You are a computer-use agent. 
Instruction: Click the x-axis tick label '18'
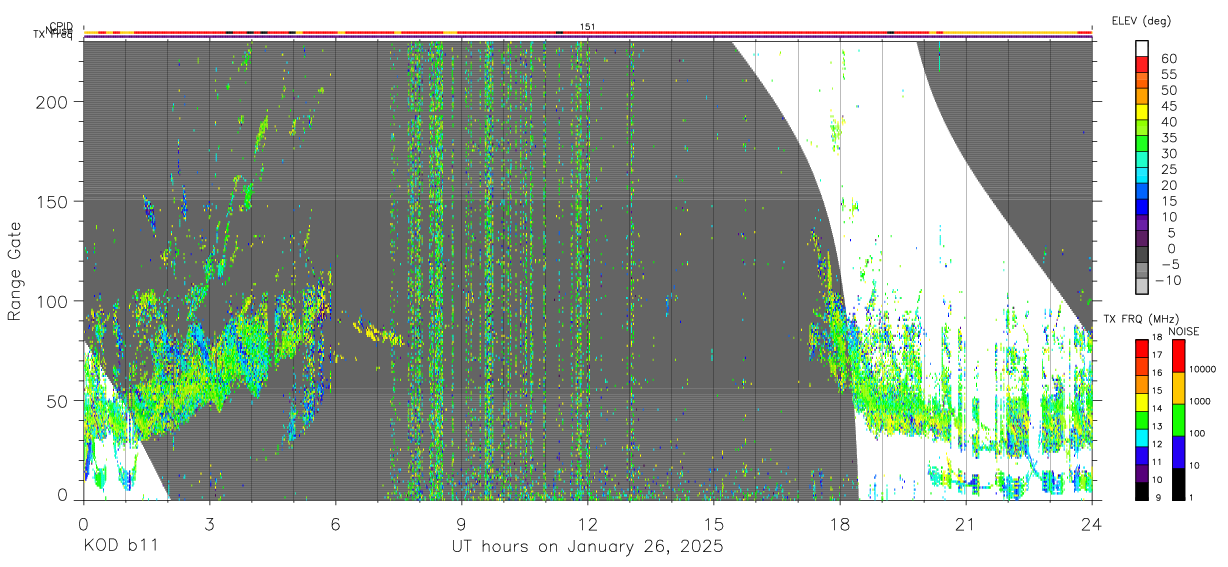click(840, 524)
